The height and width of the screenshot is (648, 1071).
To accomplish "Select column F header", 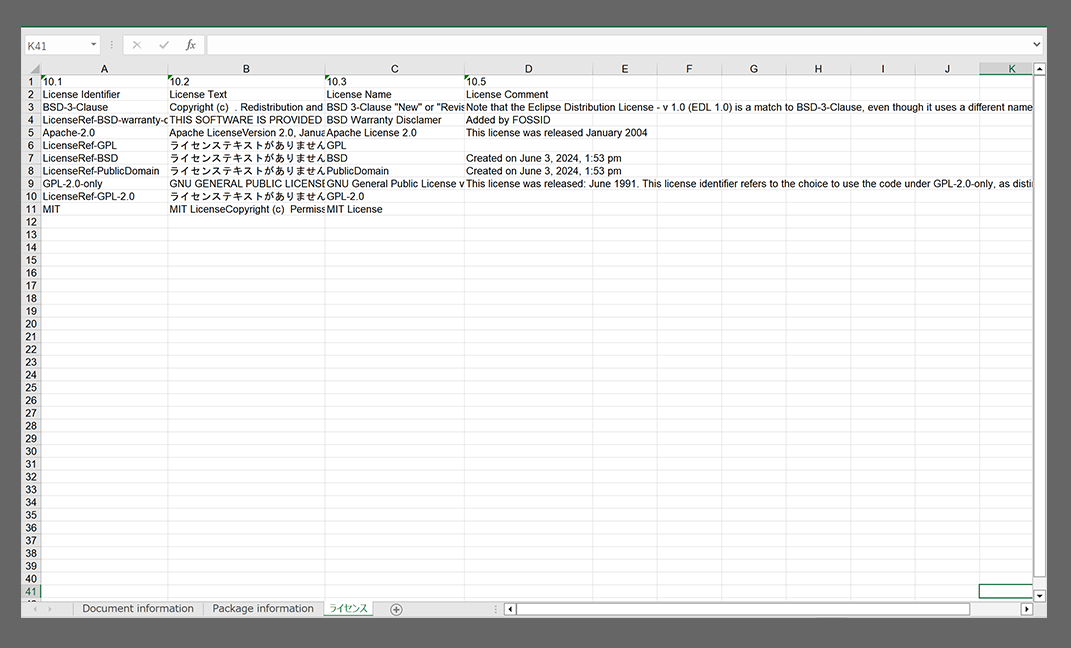I will (x=688, y=69).
